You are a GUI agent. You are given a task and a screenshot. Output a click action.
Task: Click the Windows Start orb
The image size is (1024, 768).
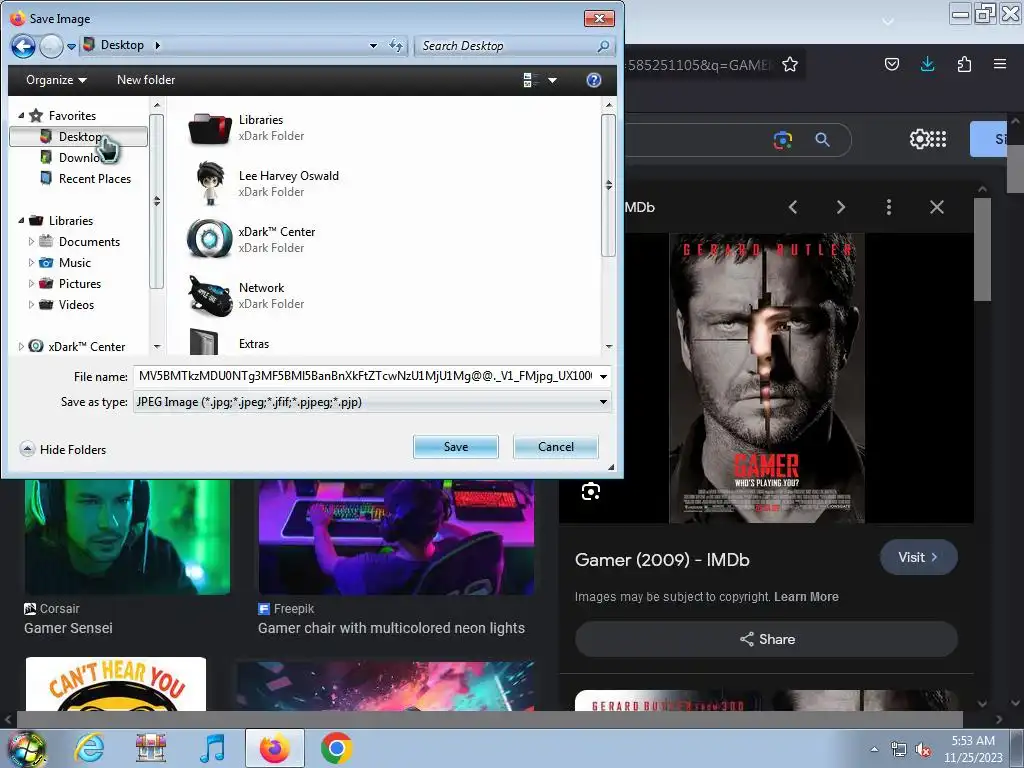[27, 748]
